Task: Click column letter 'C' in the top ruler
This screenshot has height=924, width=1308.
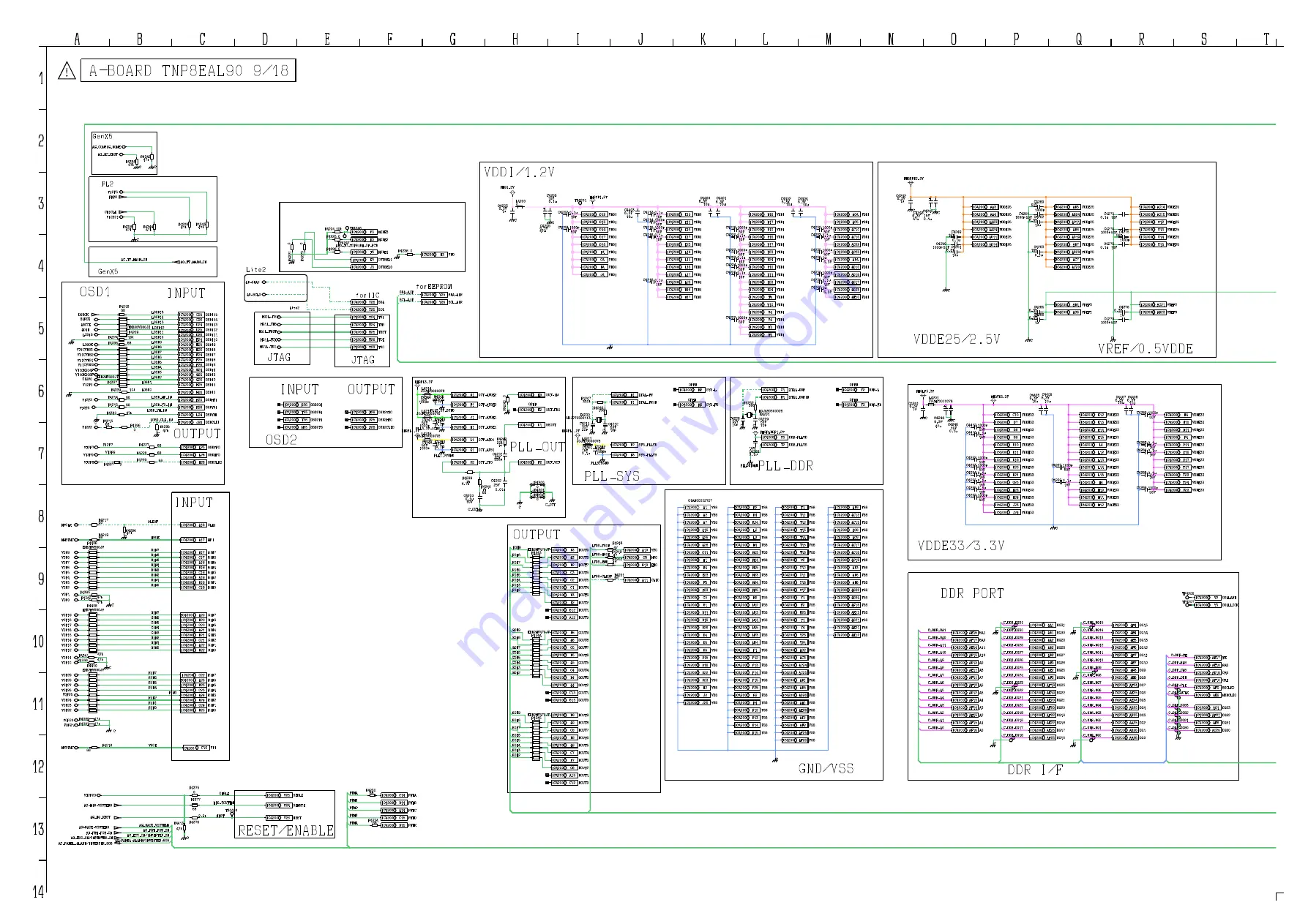Action: click(x=202, y=40)
